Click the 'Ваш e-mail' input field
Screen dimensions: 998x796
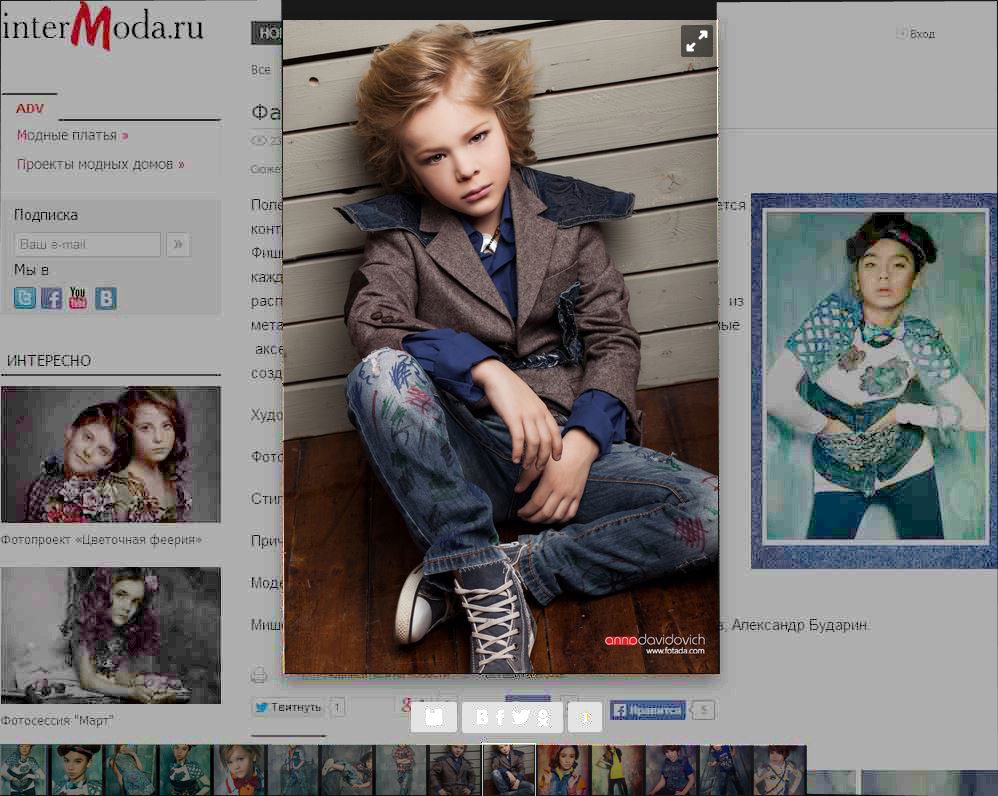click(87, 244)
